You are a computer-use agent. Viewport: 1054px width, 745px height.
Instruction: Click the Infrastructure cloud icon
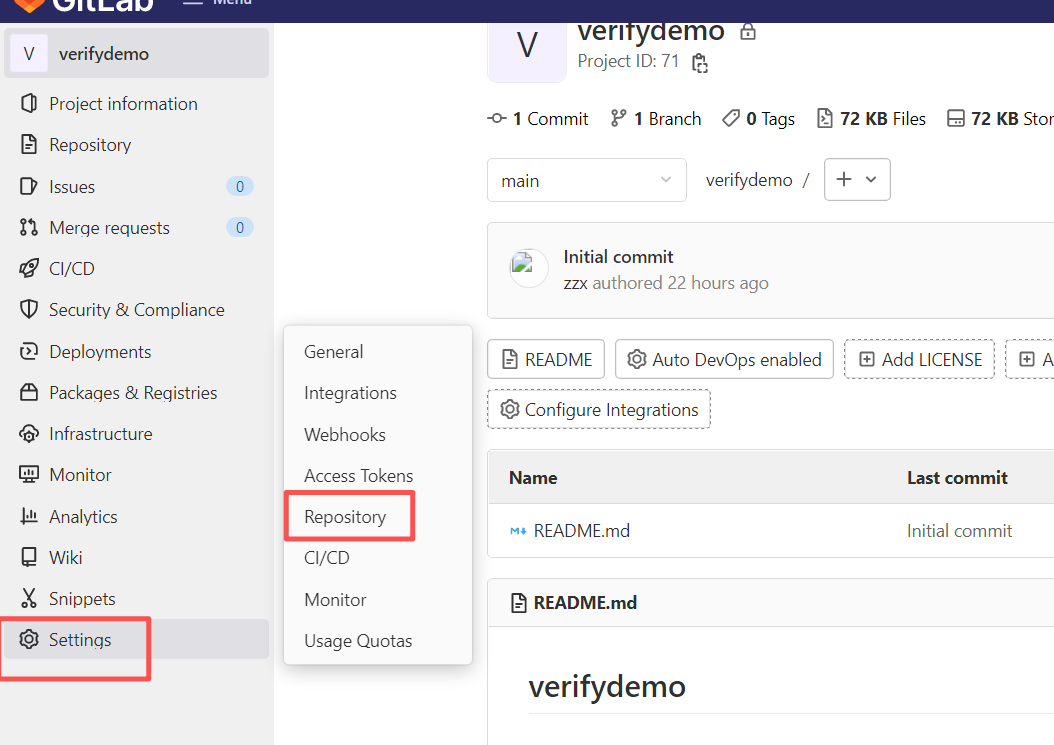29,434
